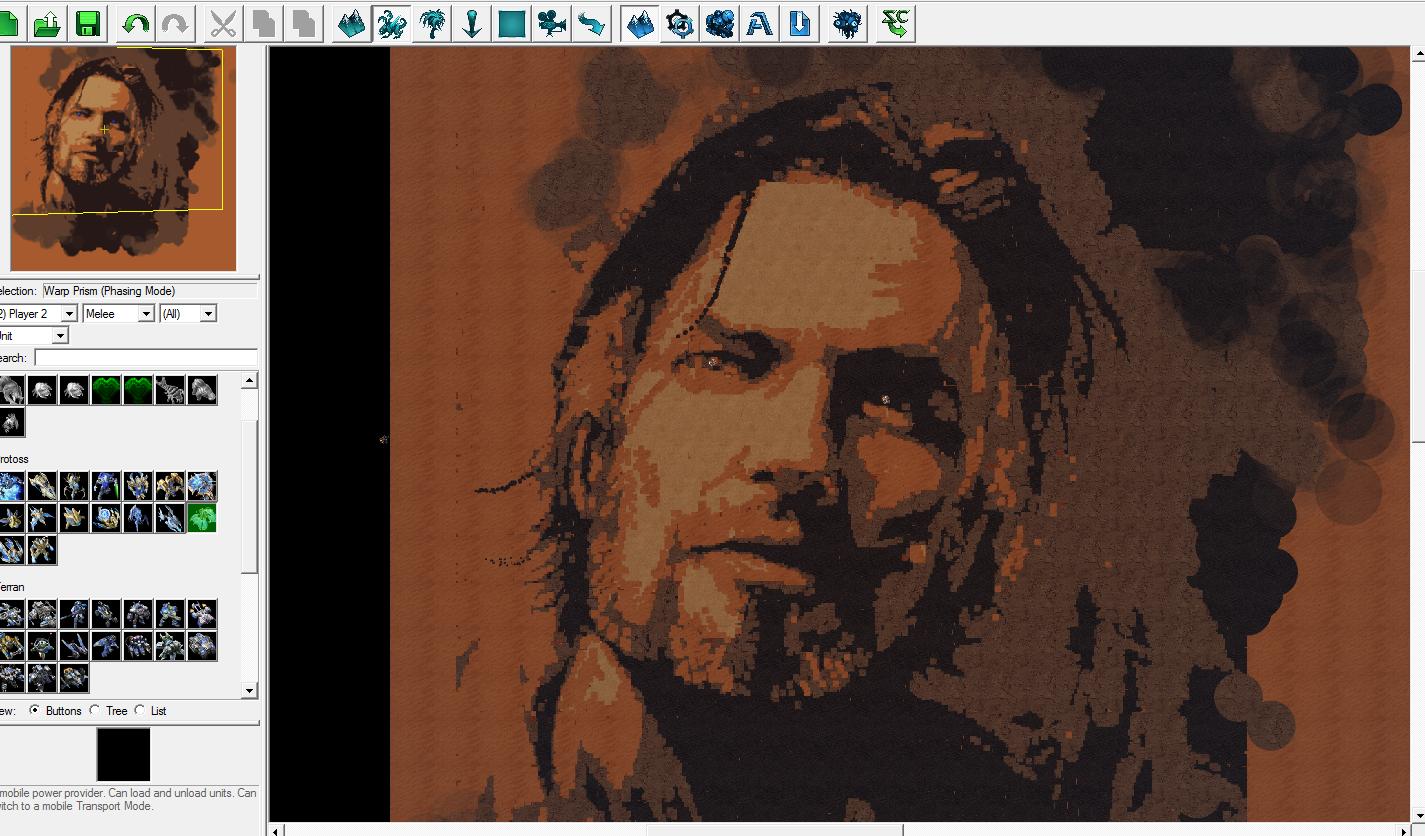Switch the palette view to List
This screenshot has height=836, width=1425.
pyautogui.click(x=151, y=711)
